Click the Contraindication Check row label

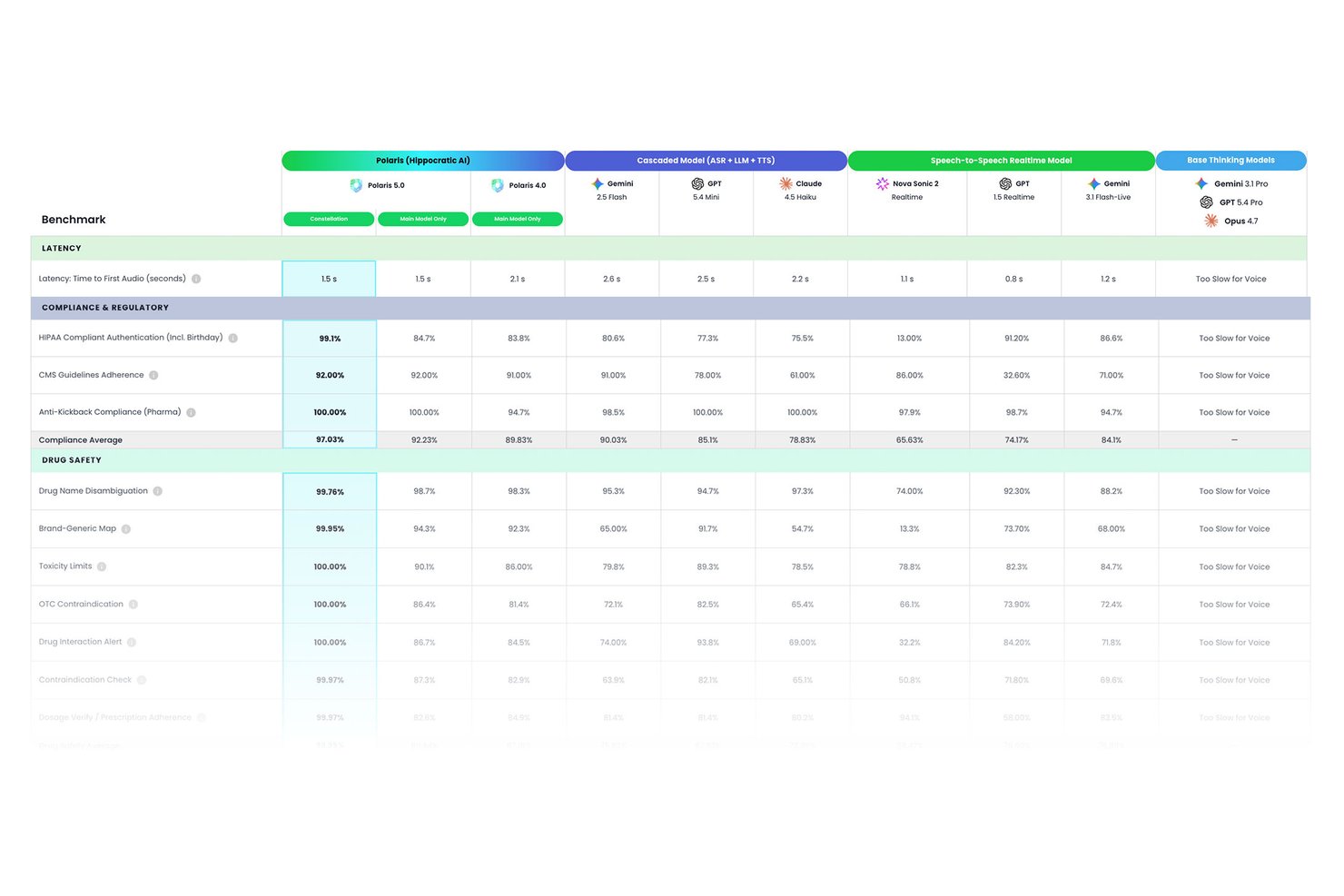pyautogui.click(x=85, y=680)
